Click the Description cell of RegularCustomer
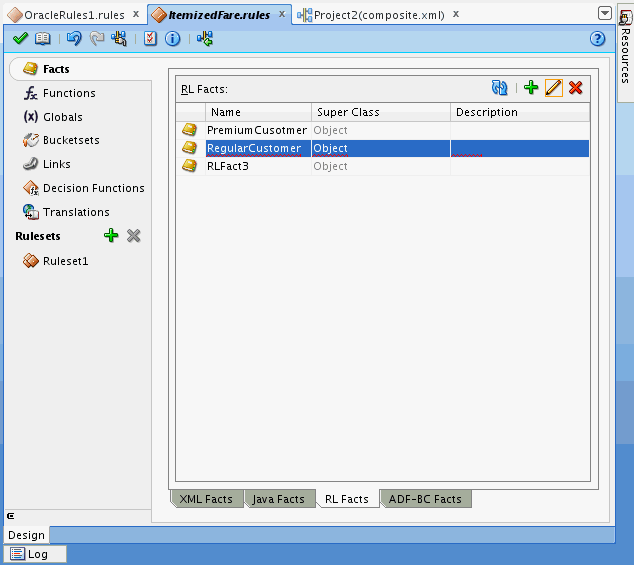The image size is (634, 565). point(520,148)
